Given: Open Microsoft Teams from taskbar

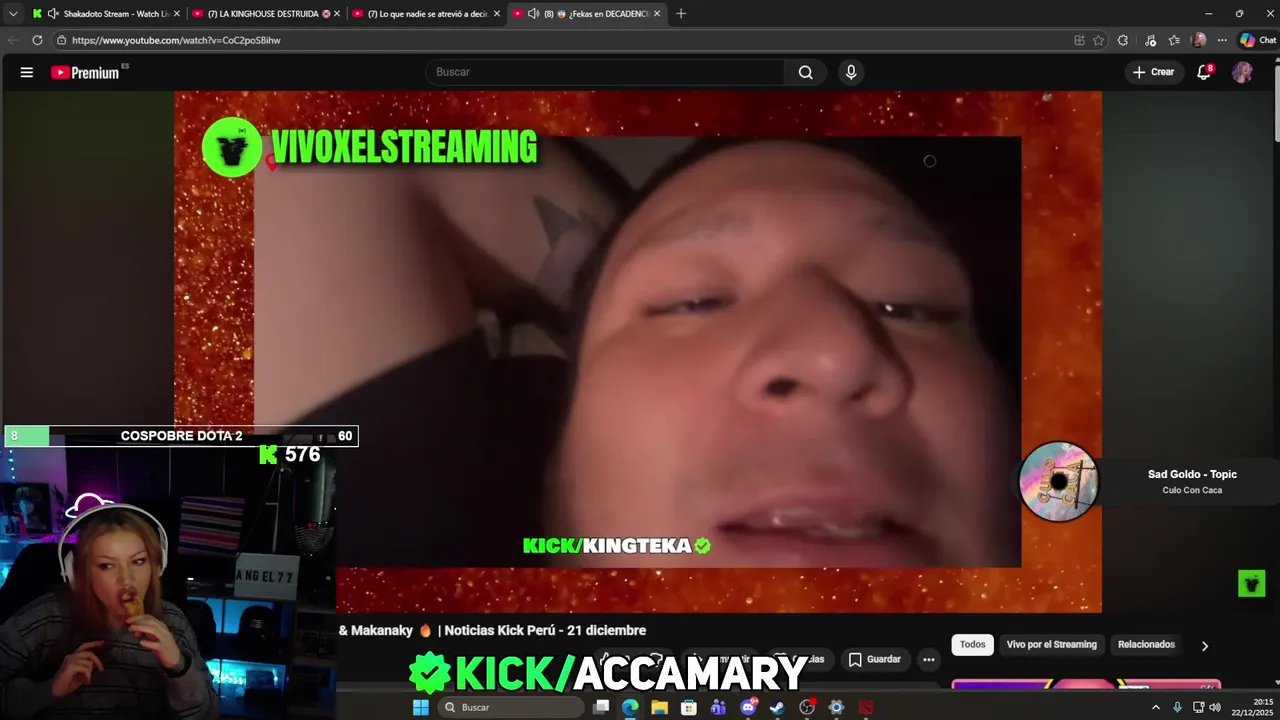Looking at the screenshot, I should coord(718,707).
